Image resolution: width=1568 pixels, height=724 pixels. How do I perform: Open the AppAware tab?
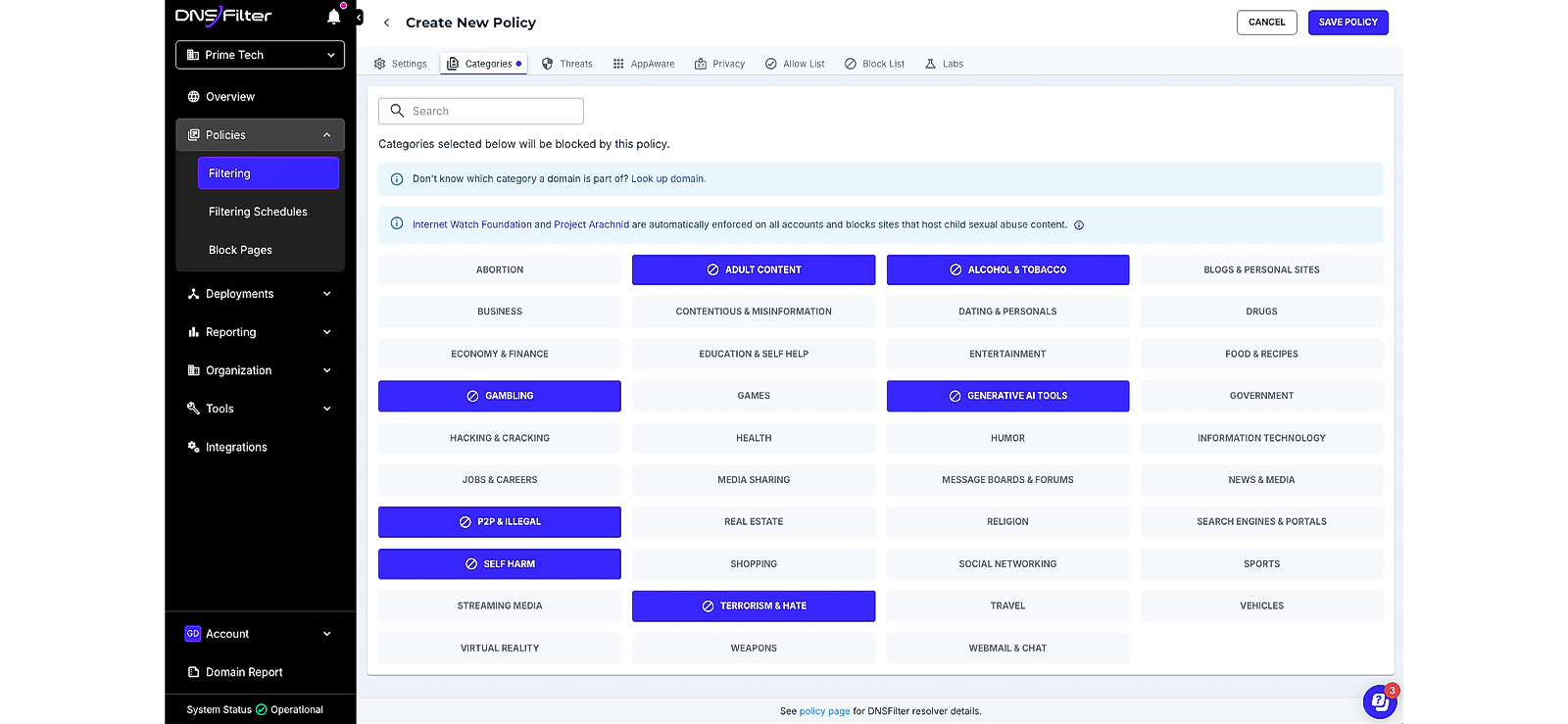point(644,64)
